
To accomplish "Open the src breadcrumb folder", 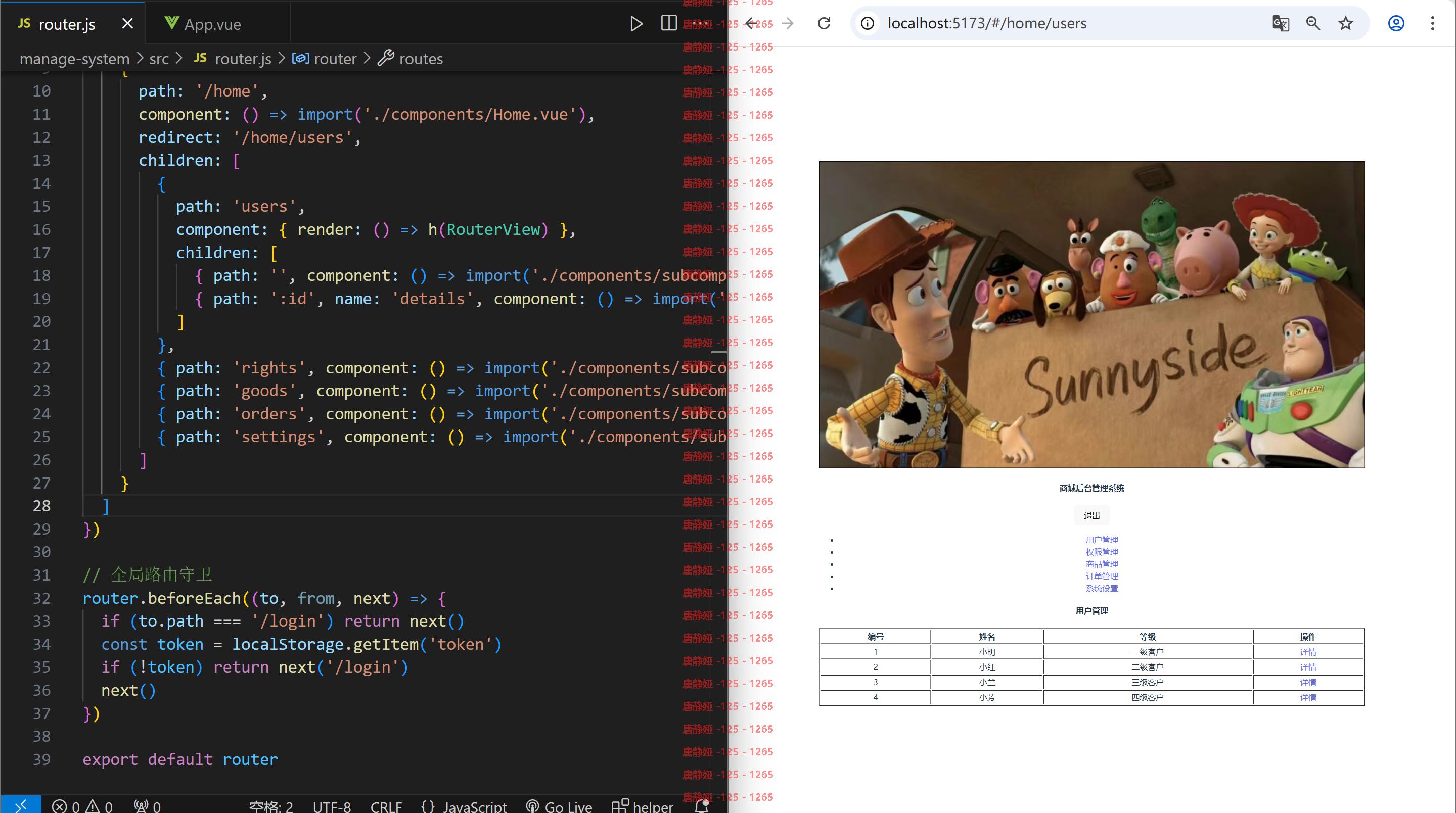I will click(x=159, y=59).
